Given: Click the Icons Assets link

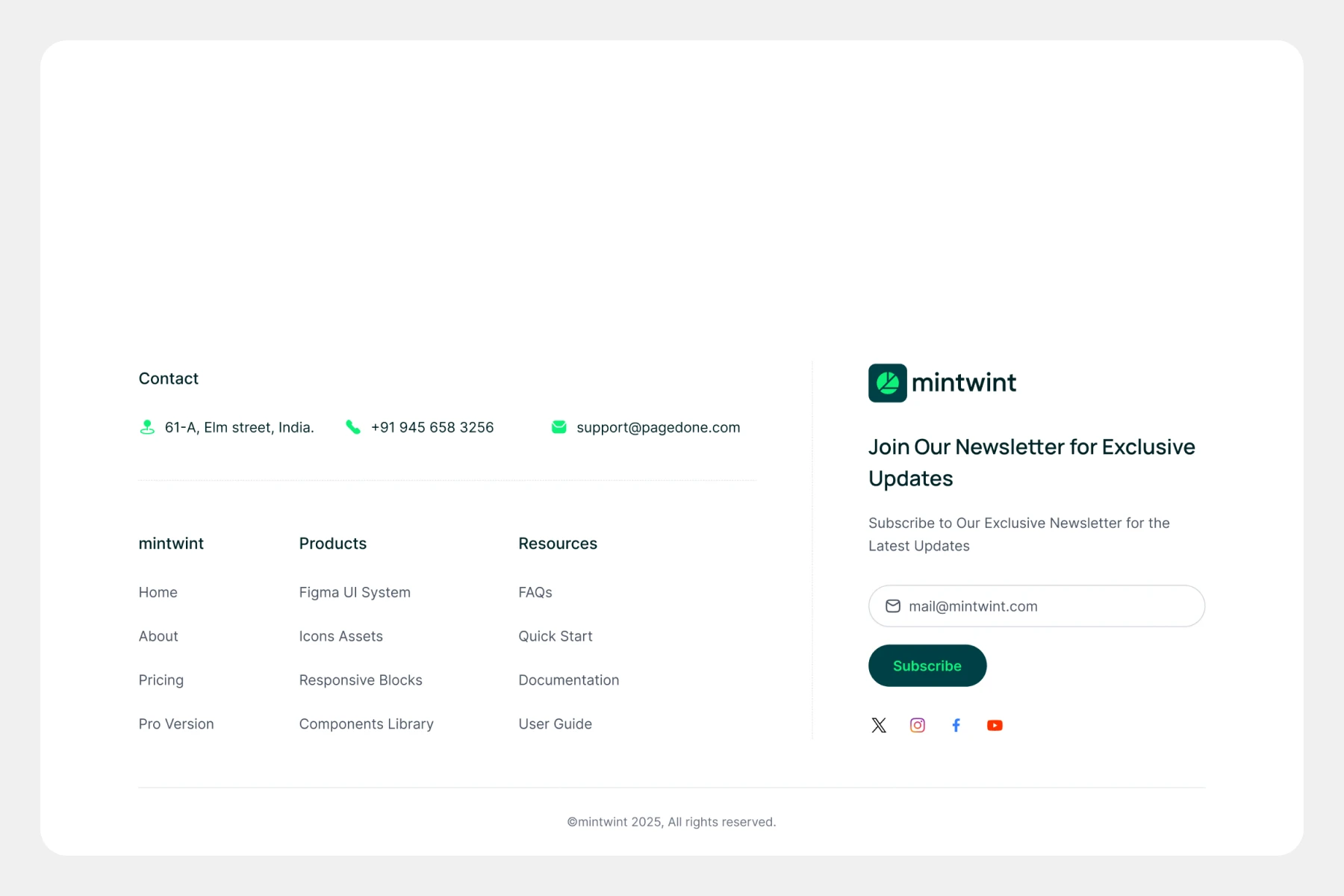Looking at the screenshot, I should tap(340, 636).
